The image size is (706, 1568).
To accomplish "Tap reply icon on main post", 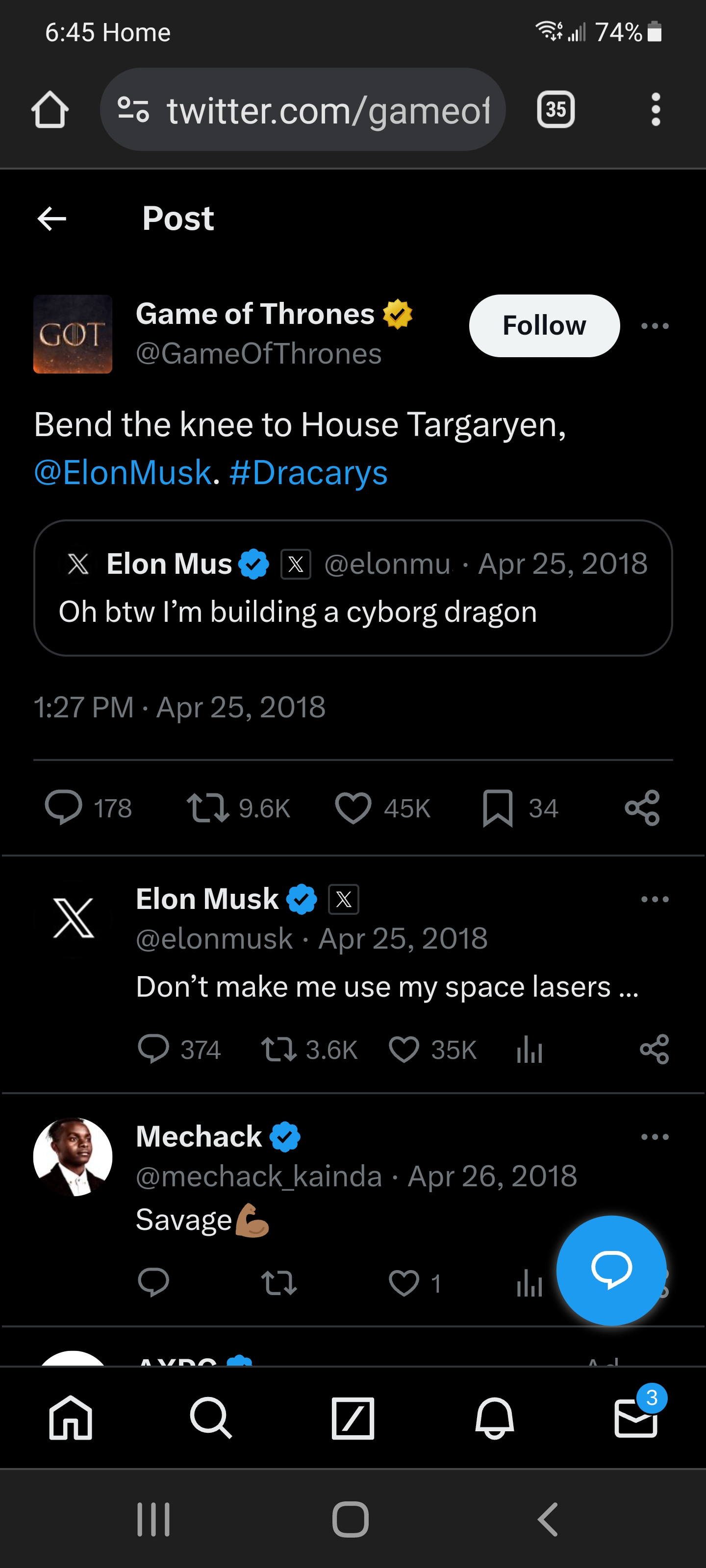I will pyautogui.click(x=63, y=808).
